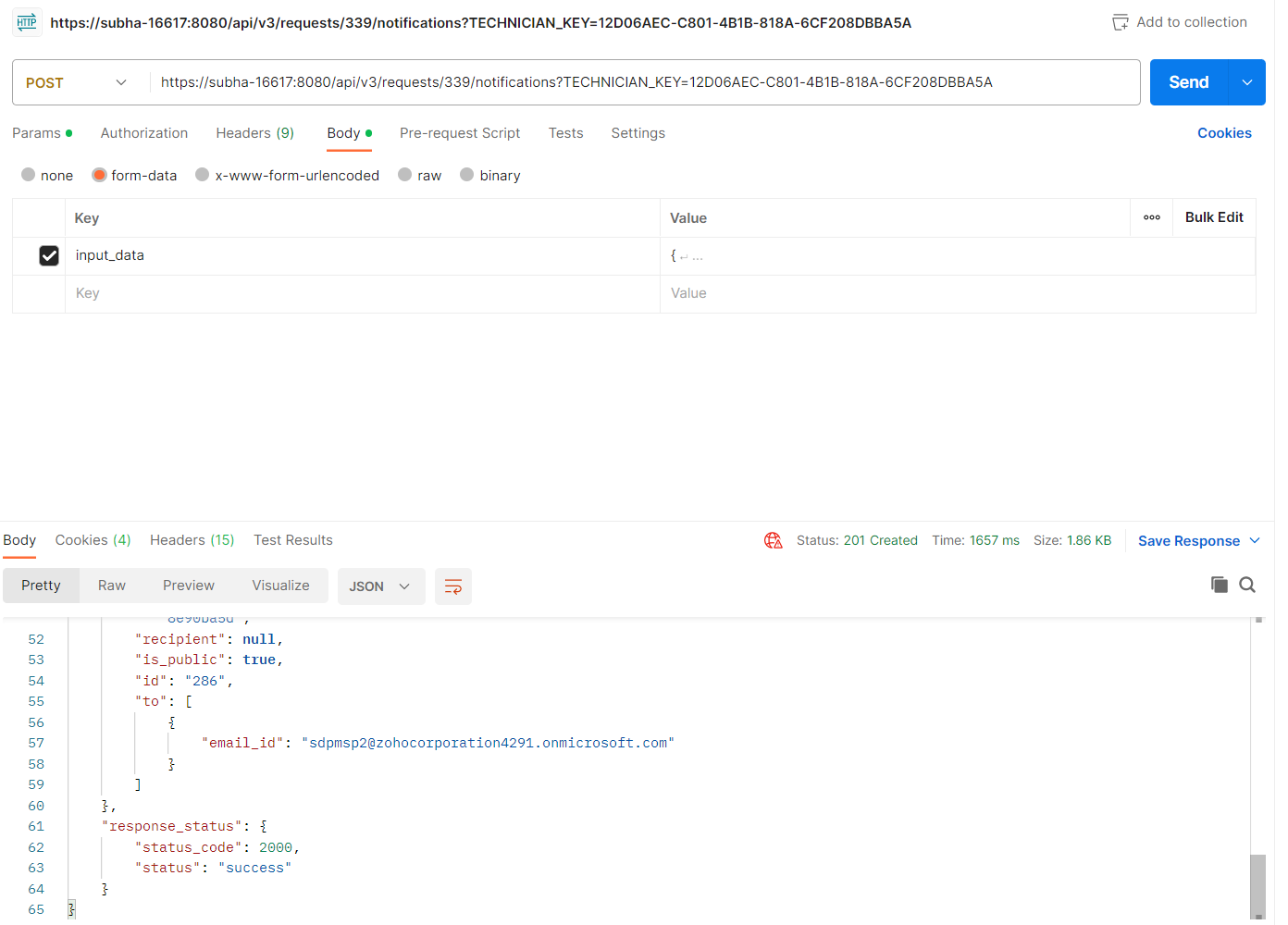Choose the x-www-form-urlencoded radio option
The width and height of the screenshot is (1288, 925).
point(203,175)
